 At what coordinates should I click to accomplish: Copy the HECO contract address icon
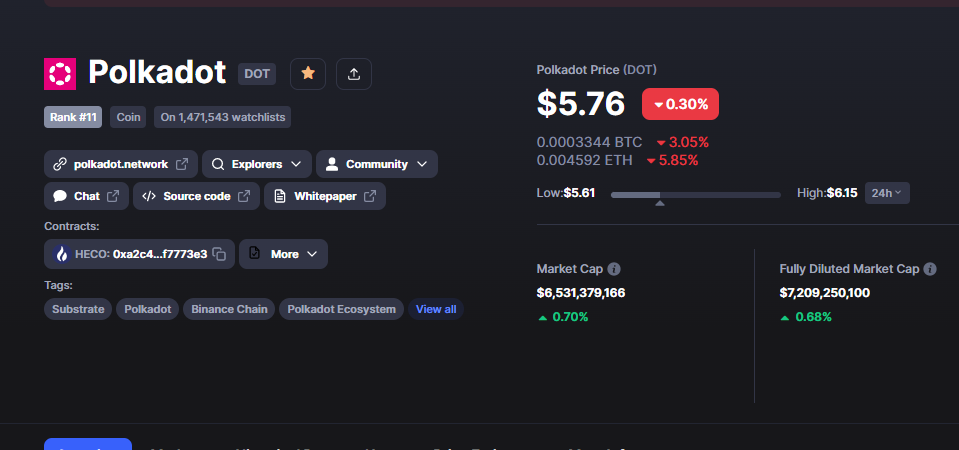point(219,254)
